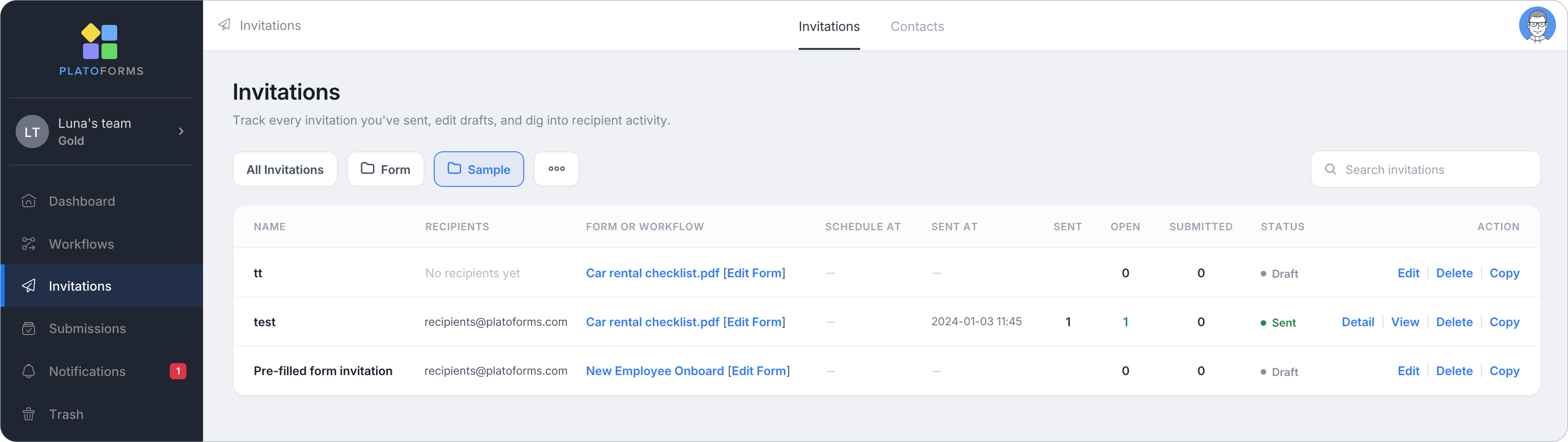1568x442 pixels.
Task: Click Edit Form link in test row
Action: click(754, 322)
